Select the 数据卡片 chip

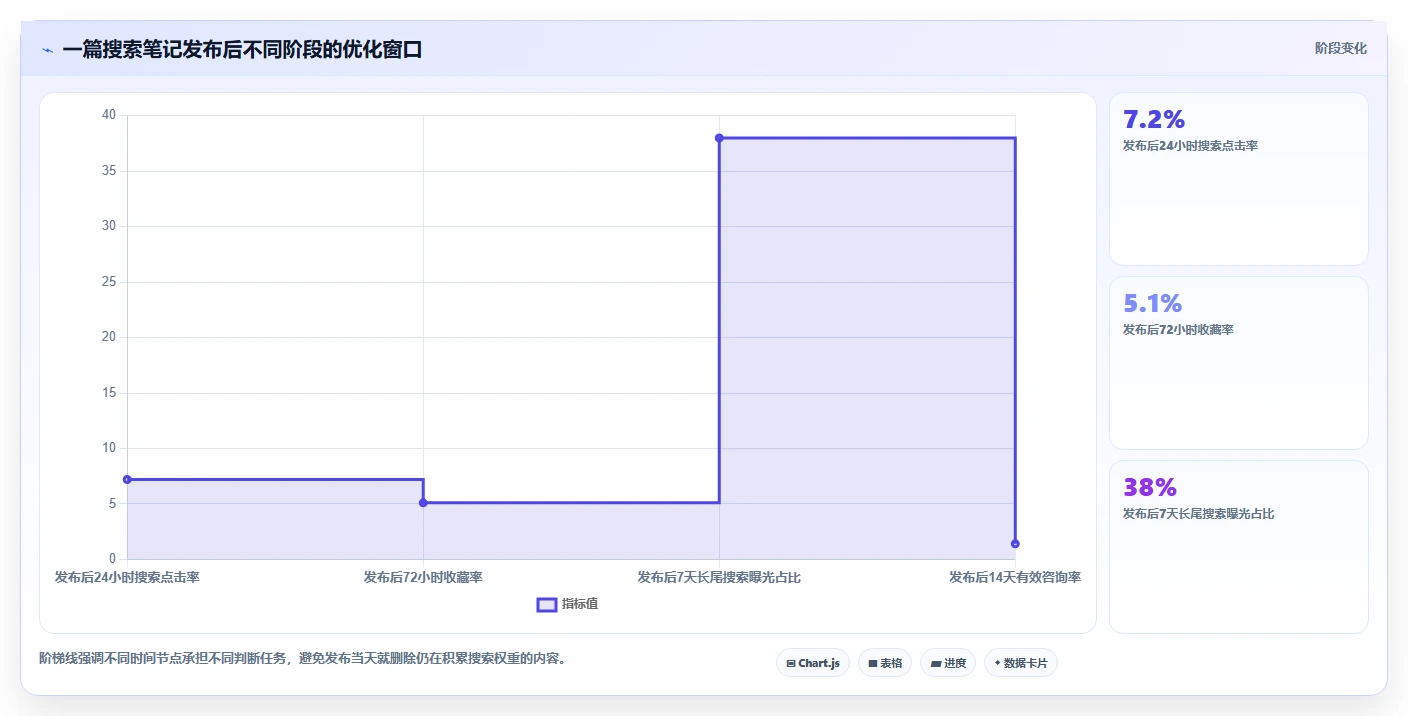[x=1021, y=663]
